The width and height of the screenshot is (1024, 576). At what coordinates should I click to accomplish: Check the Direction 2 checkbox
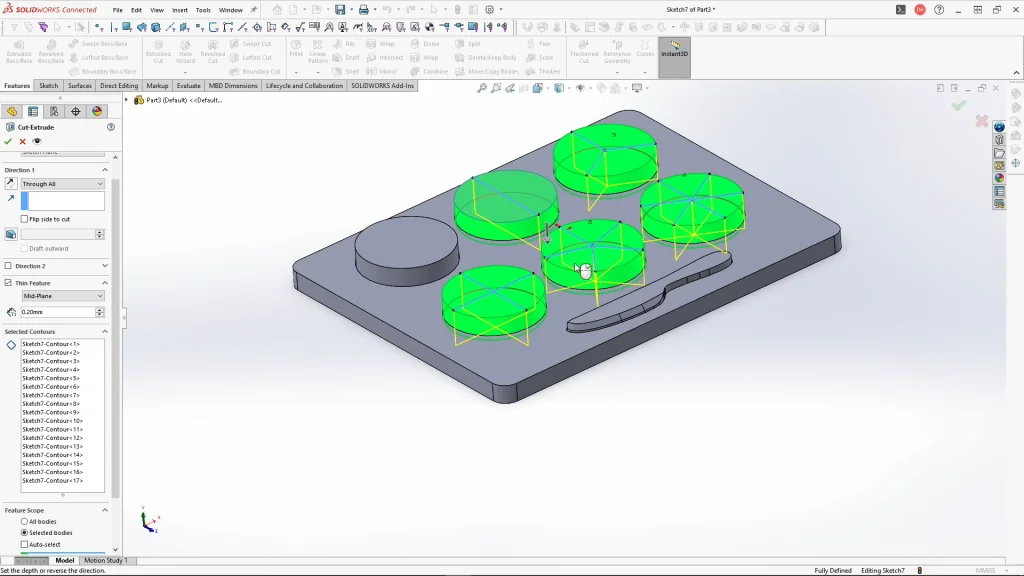pos(8,266)
